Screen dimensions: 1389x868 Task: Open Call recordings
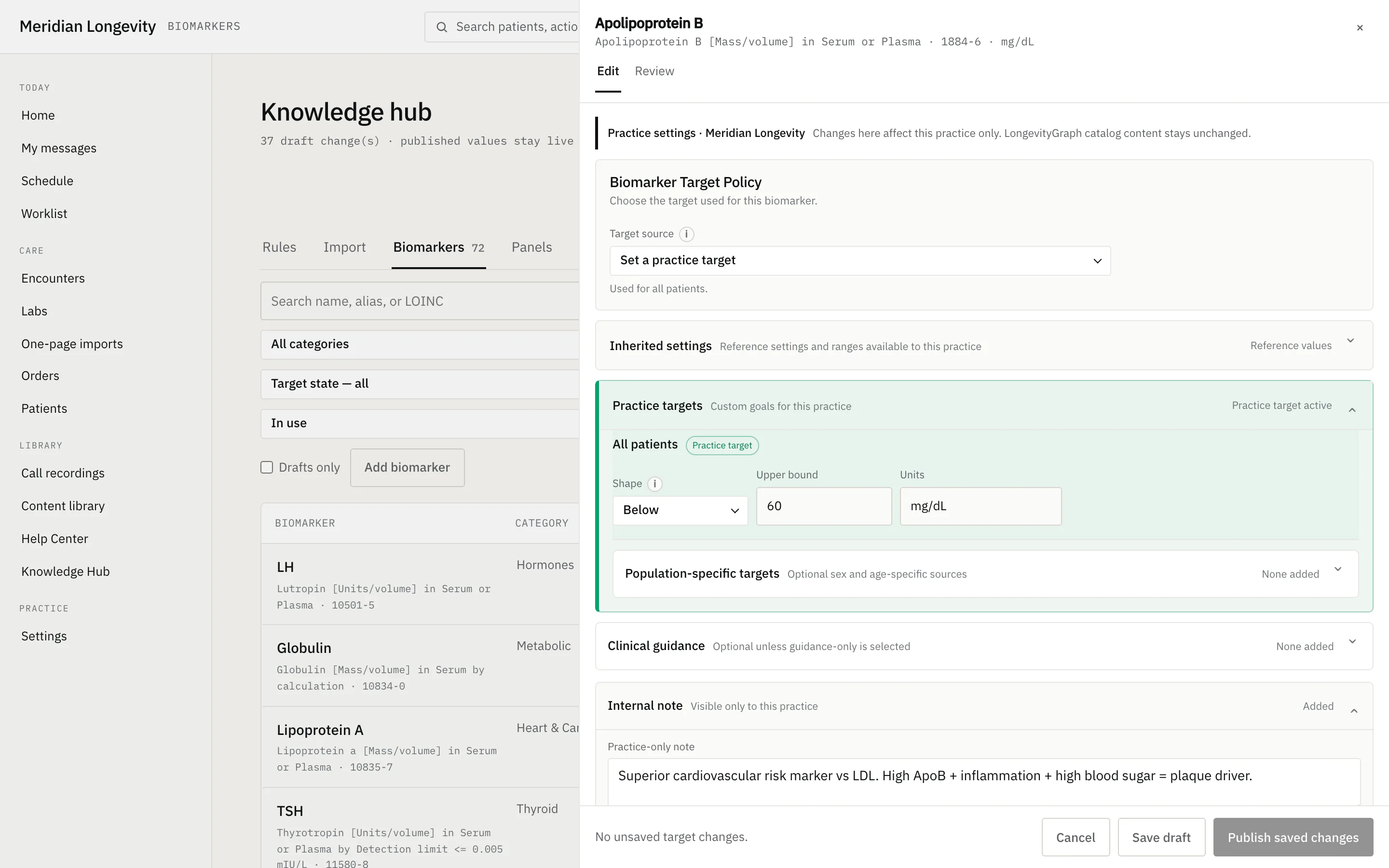pyautogui.click(x=63, y=473)
